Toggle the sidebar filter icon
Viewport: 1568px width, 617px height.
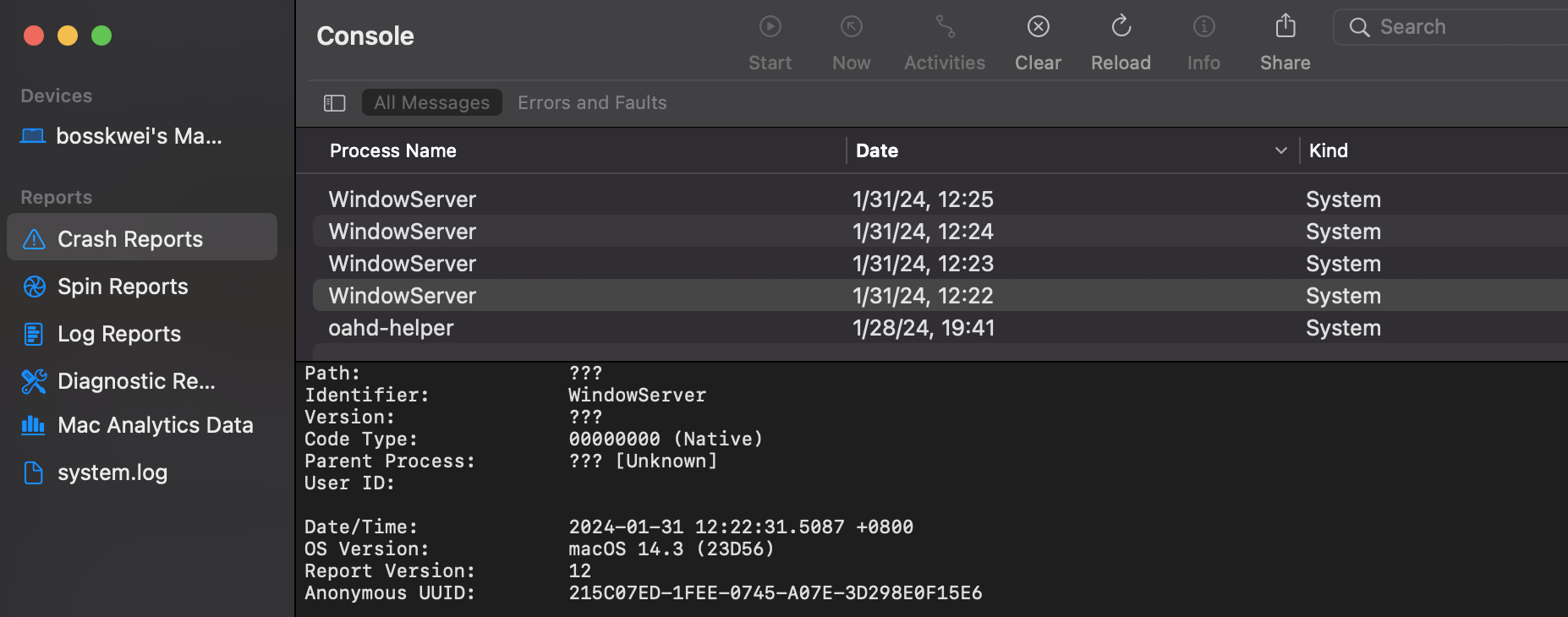pyautogui.click(x=335, y=103)
